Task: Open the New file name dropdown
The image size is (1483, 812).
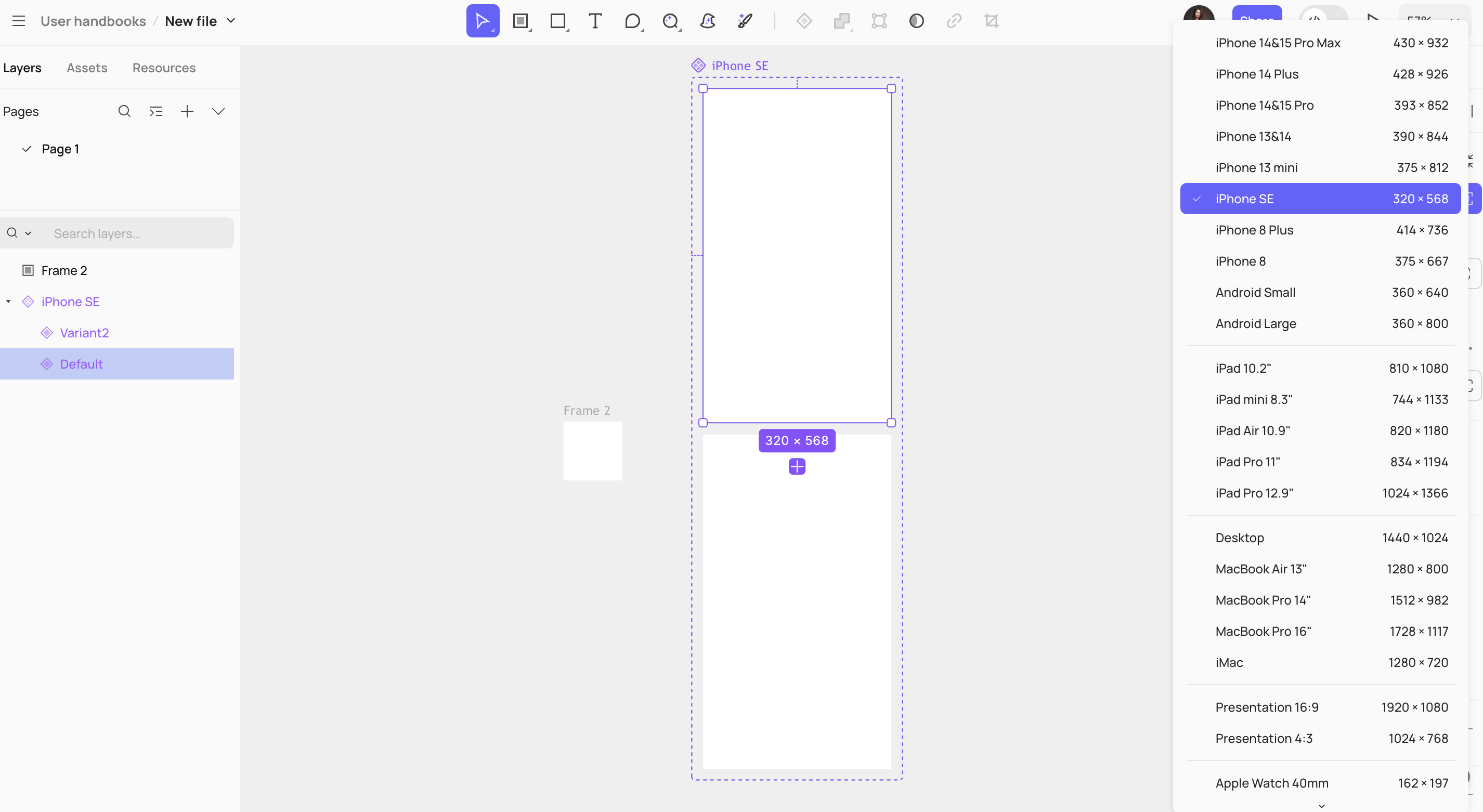Action: (231, 21)
